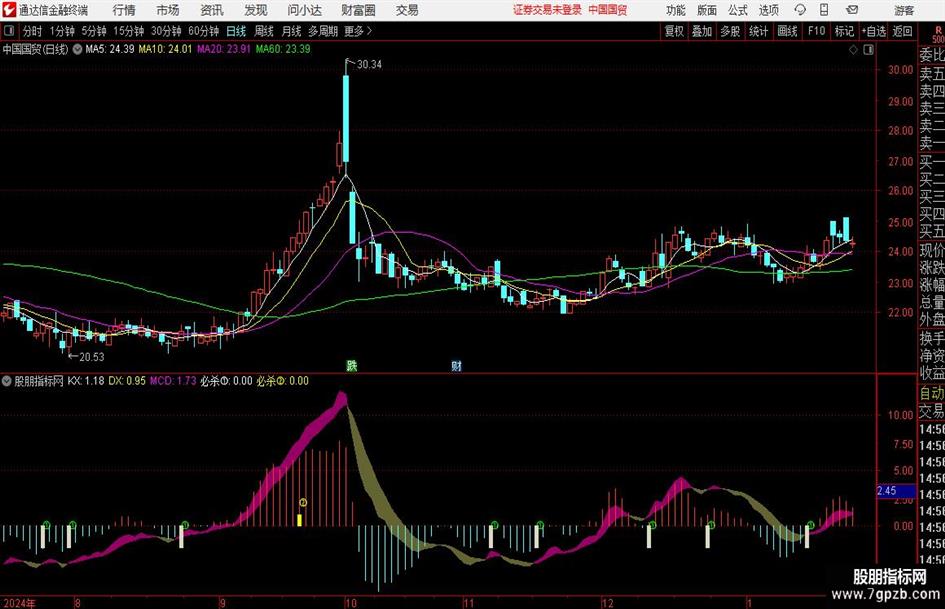945x609 pixels.
Task: Click the green 跌 marker on chart
Action: point(352,365)
